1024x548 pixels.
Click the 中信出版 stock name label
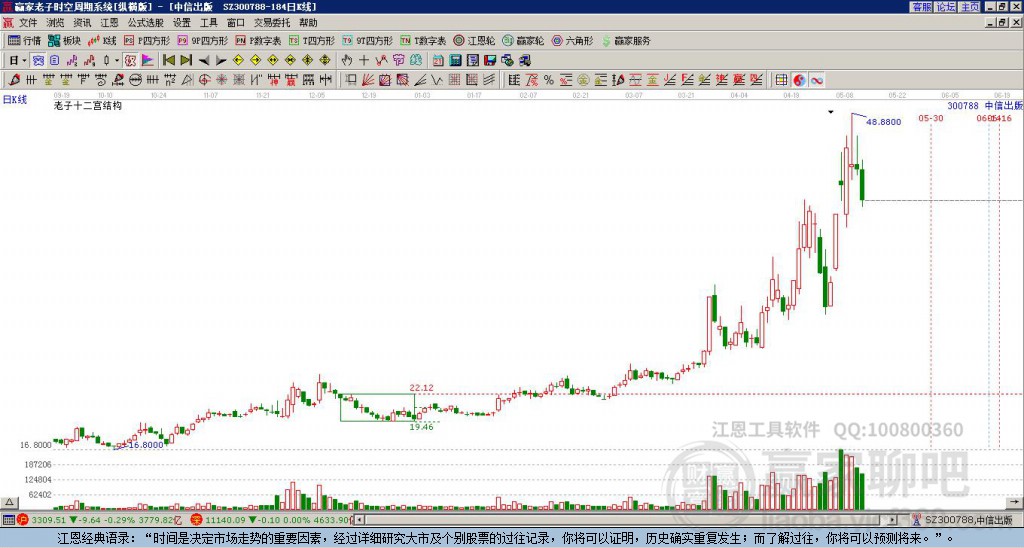[1004, 105]
